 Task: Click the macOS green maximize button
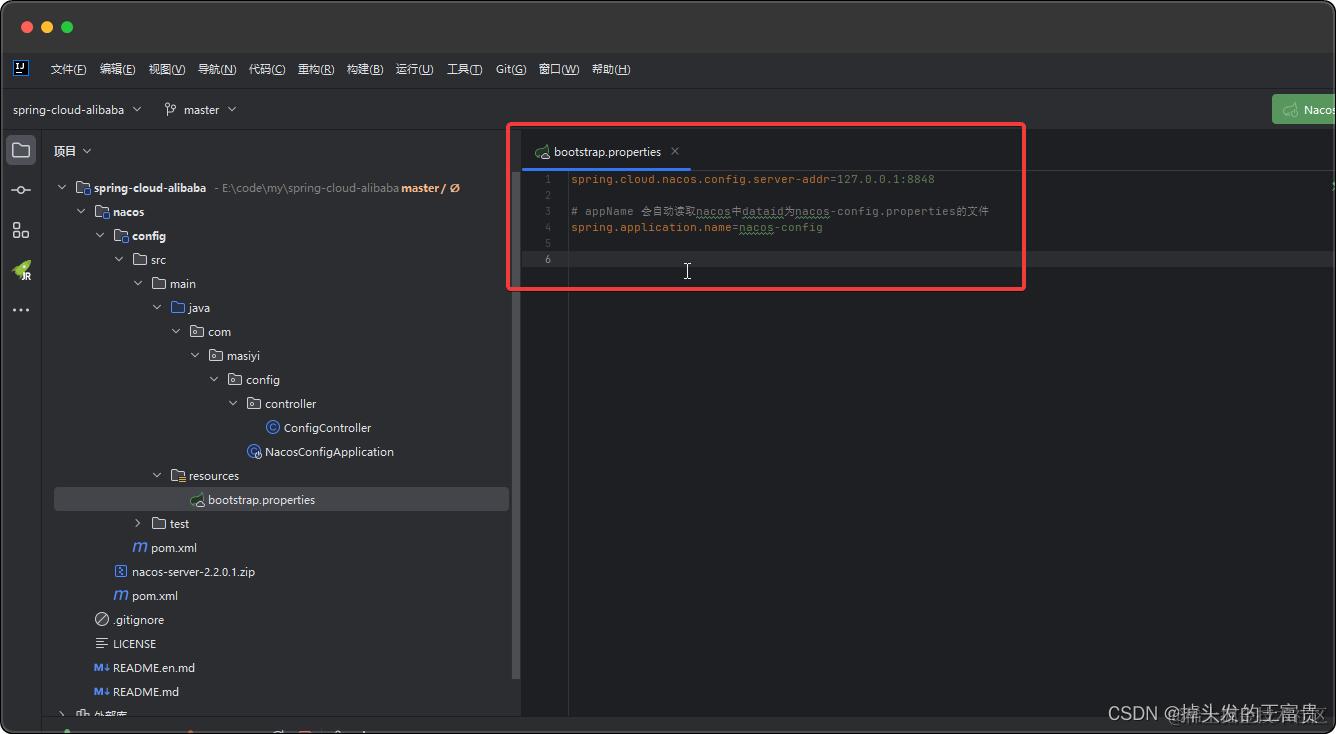pyautogui.click(x=67, y=27)
